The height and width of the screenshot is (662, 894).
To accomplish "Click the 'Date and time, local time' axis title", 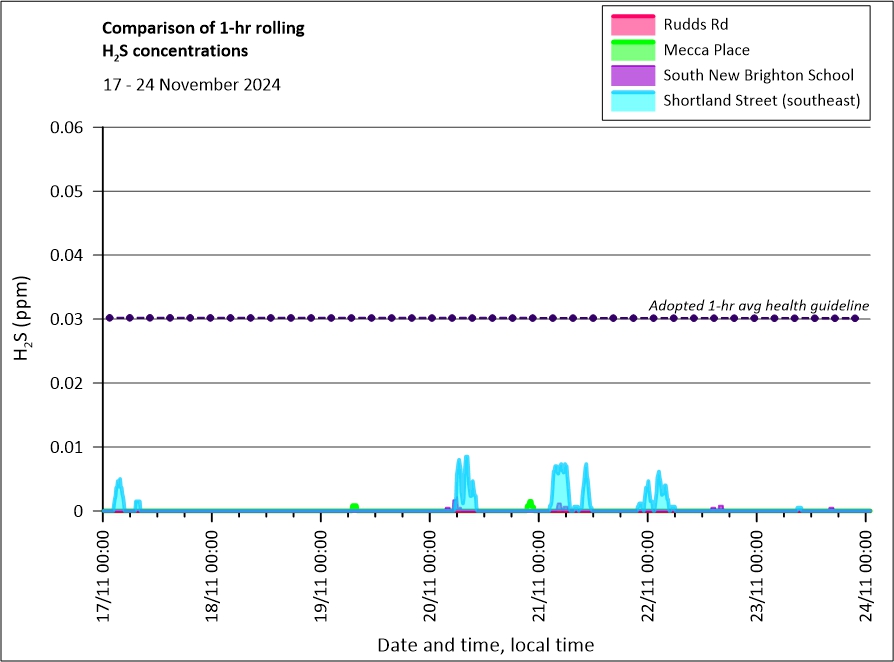I will [x=485, y=645].
